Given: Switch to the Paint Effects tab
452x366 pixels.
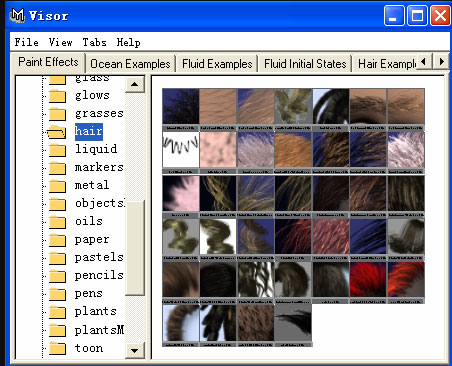Looking at the screenshot, I should [48, 62].
